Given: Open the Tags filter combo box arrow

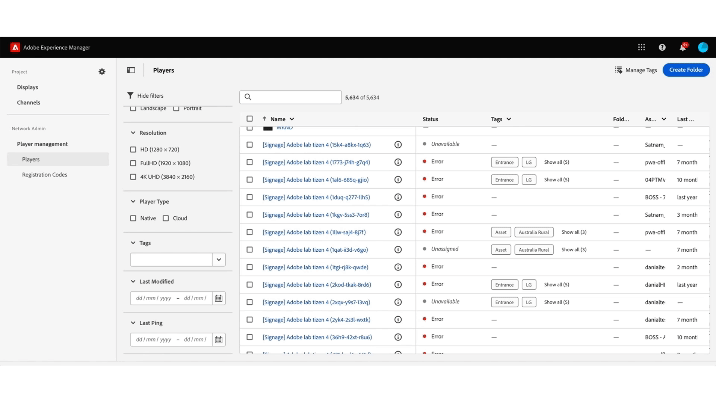Looking at the screenshot, I should pos(219,259).
